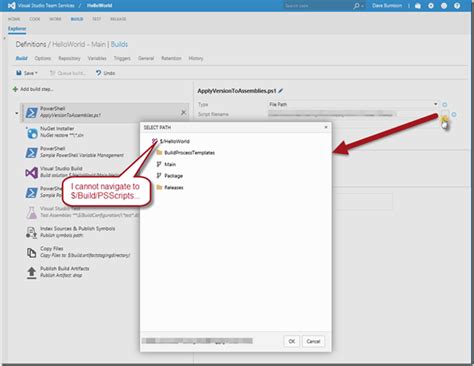Click the Definitions breadcrumb

pos(31,44)
